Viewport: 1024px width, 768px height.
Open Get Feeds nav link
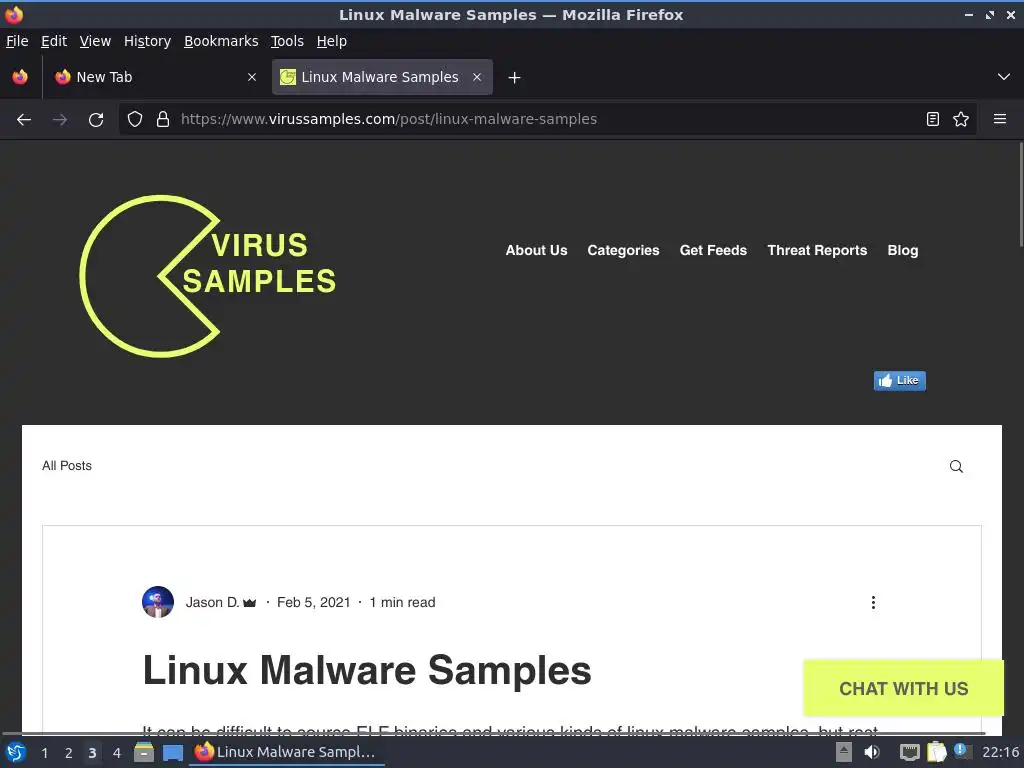pos(713,250)
